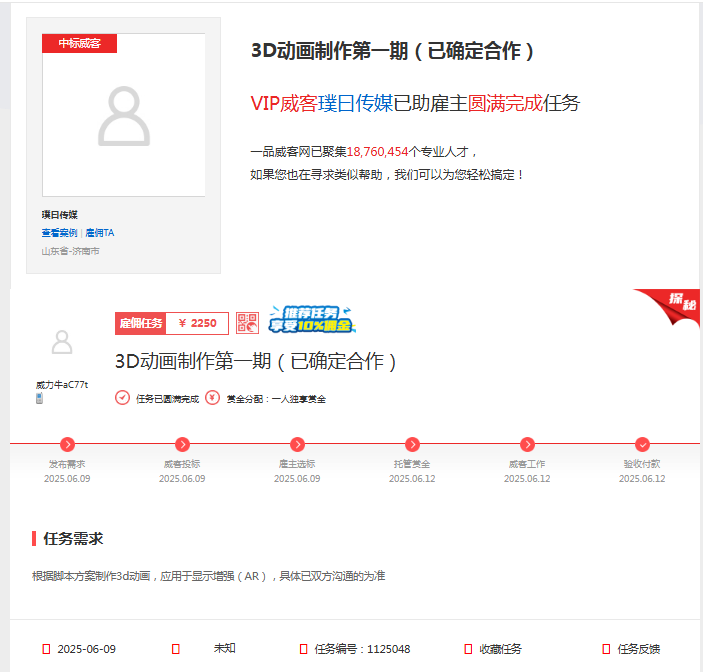Click the icon before date 2025-06-09

(46, 649)
